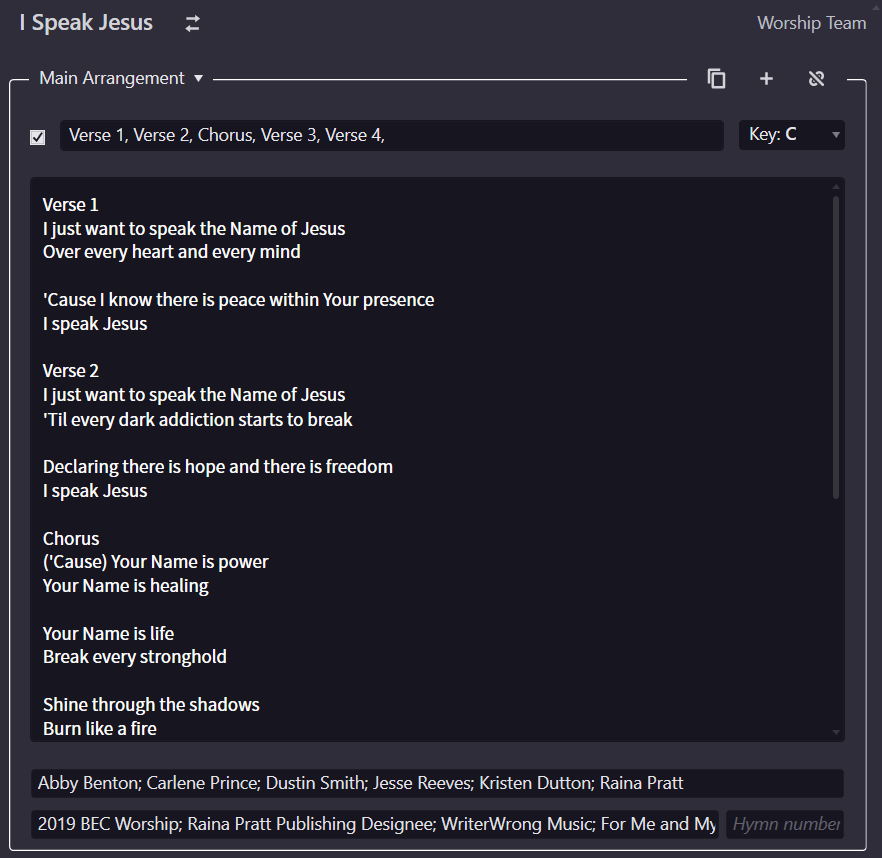Click the lyrics scroll down arrow

point(836,732)
